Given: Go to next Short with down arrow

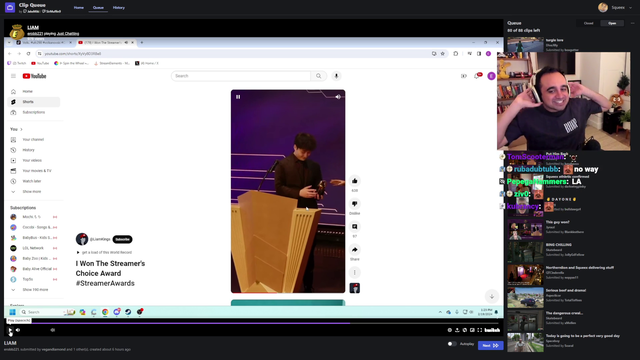Looking at the screenshot, I should 491,296.
